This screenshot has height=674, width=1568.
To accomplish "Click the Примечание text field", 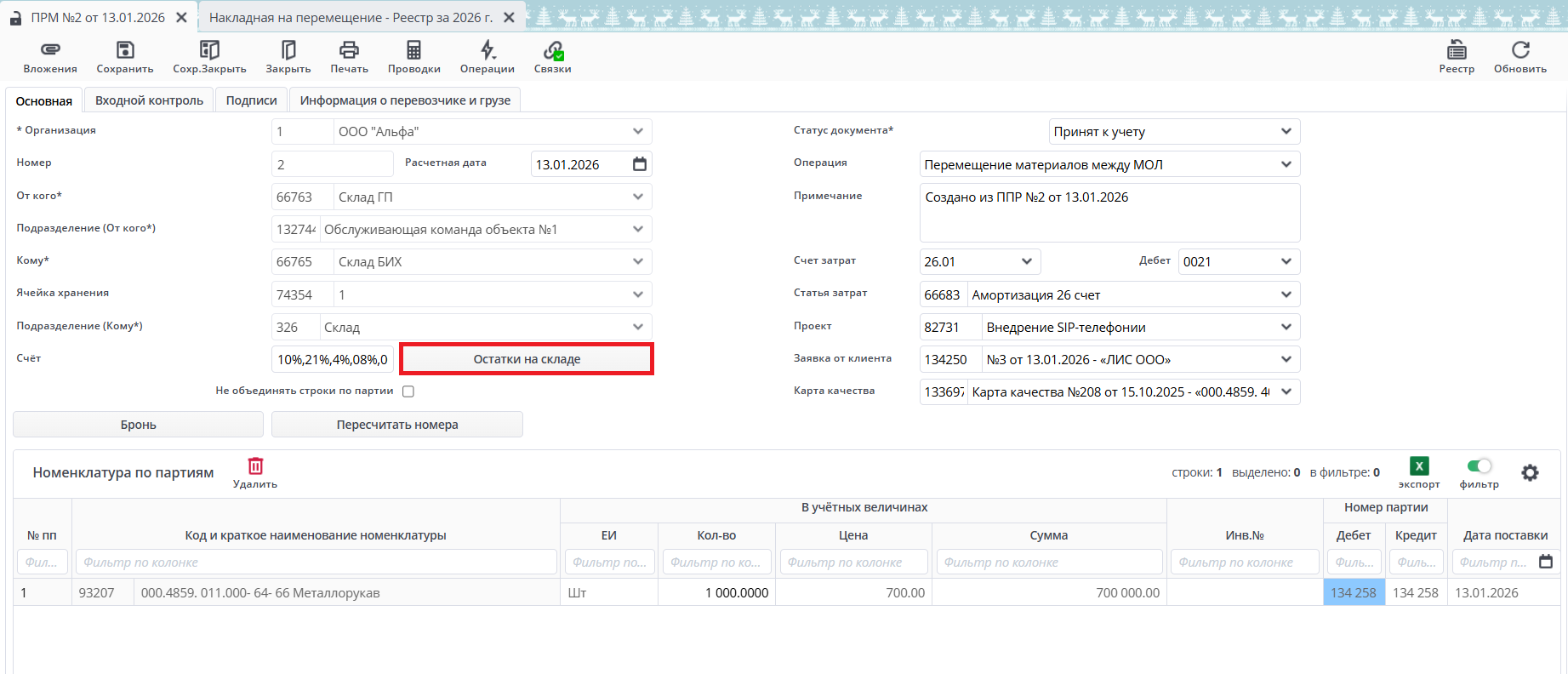I will pyautogui.click(x=1109, y=213).
